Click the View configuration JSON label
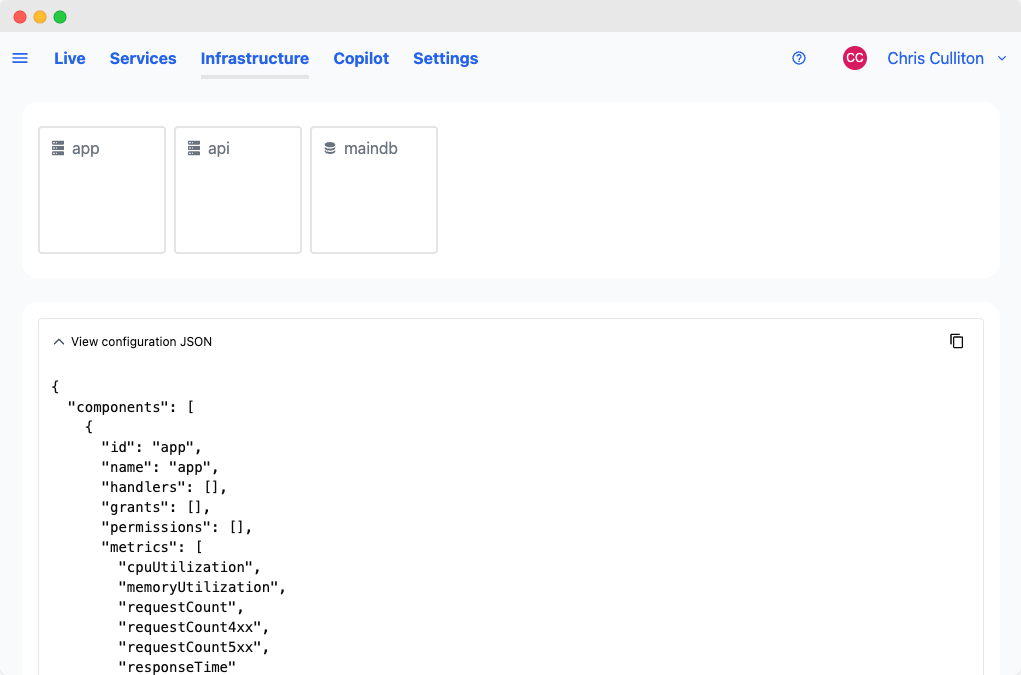 (x=141, y=342)
